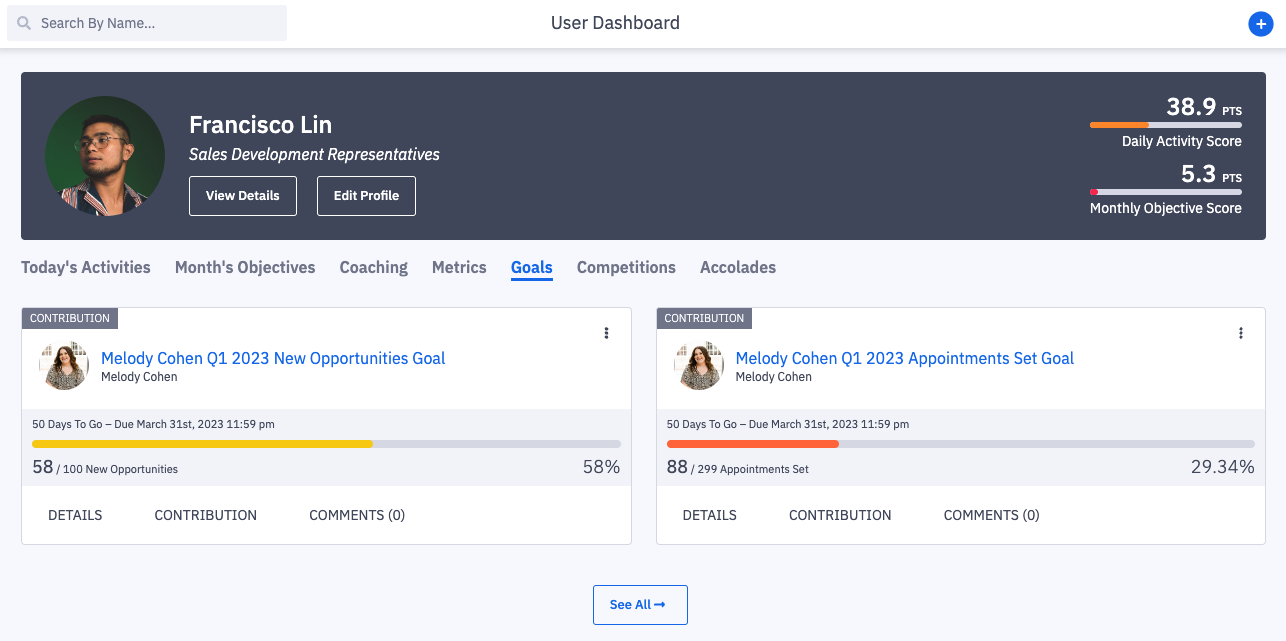This screenshot has width=1286, height=641.
Task: Click the User Dashboard page title
Action: click(615, 23)
